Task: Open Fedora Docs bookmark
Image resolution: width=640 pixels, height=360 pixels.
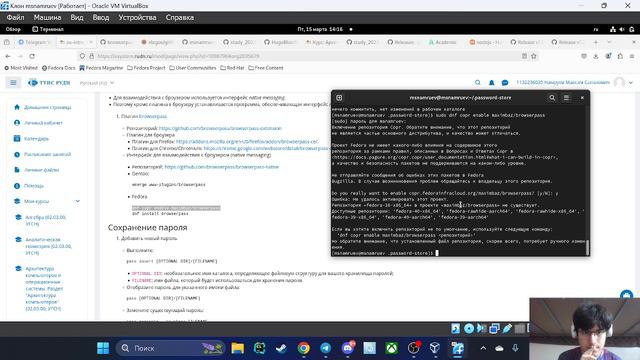Action: [59, 68]
